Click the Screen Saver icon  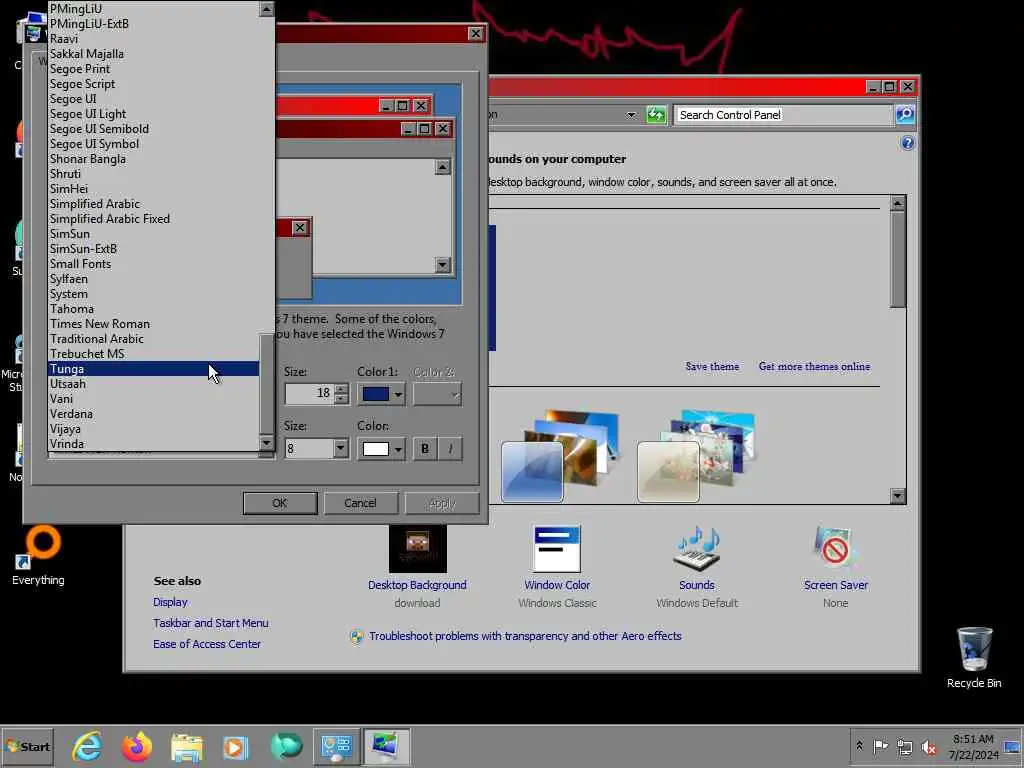(x=835, y=550)
